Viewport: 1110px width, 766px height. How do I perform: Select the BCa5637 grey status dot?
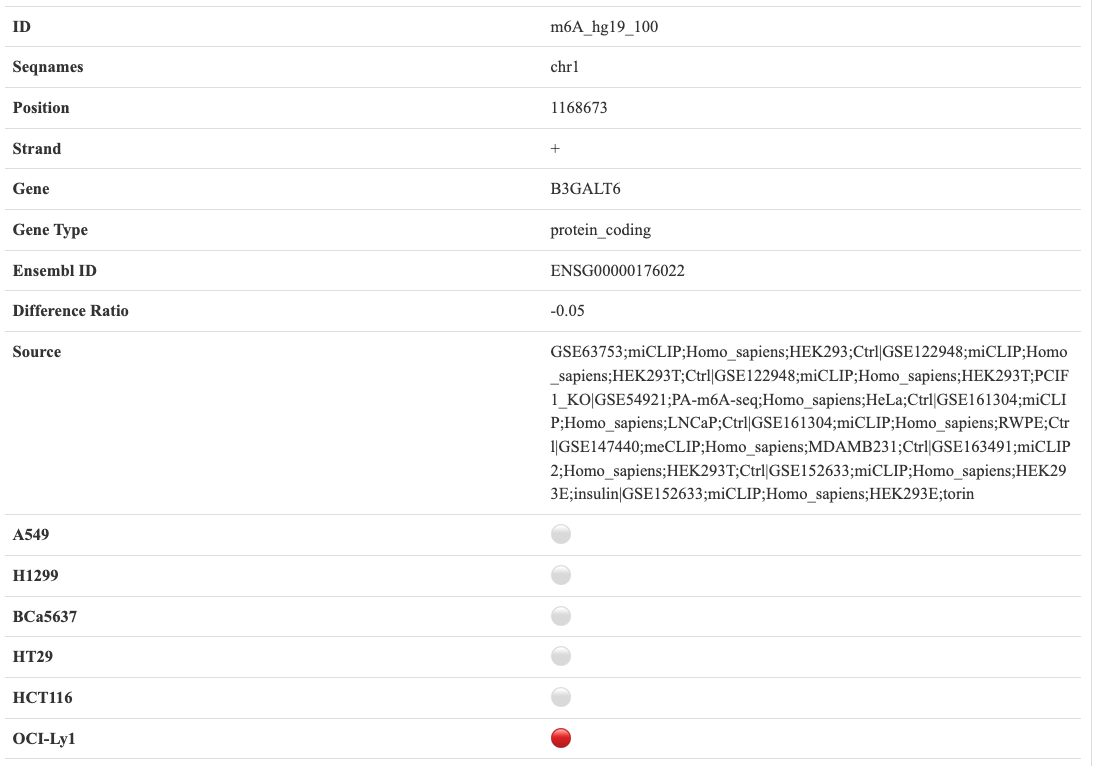pyautogui.click(x=561, y=616)
